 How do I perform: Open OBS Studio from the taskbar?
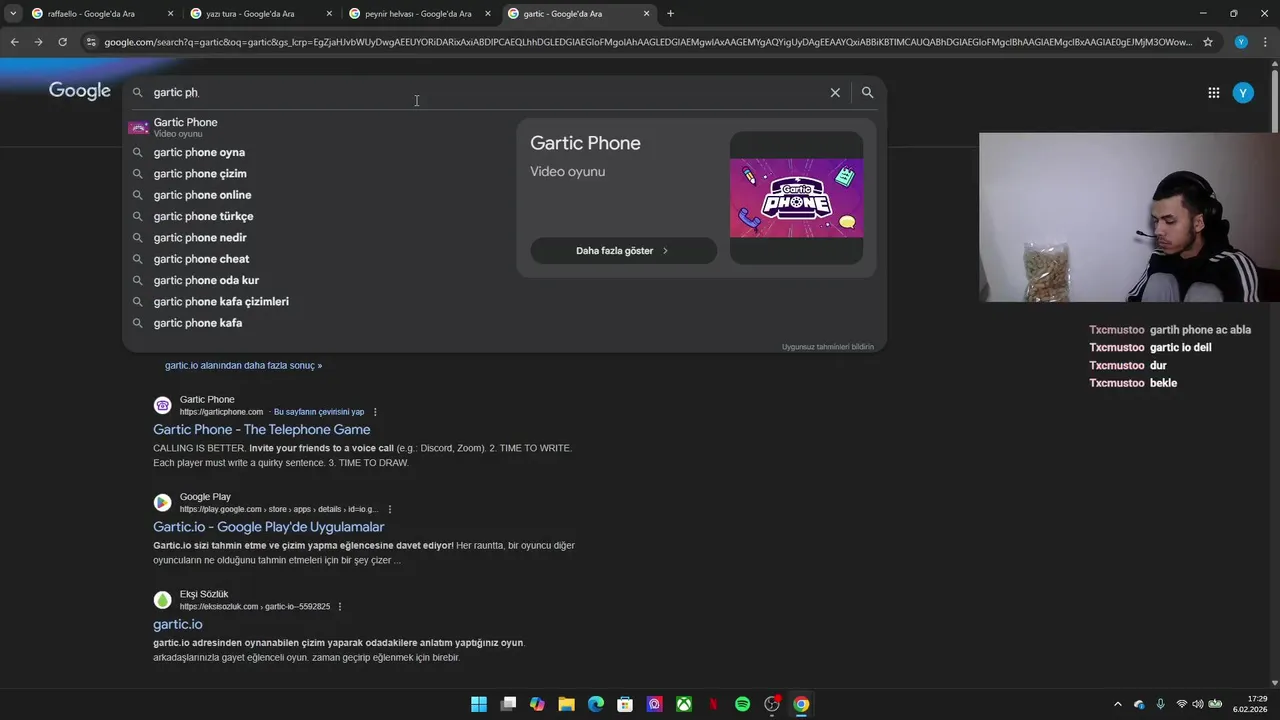772,704
